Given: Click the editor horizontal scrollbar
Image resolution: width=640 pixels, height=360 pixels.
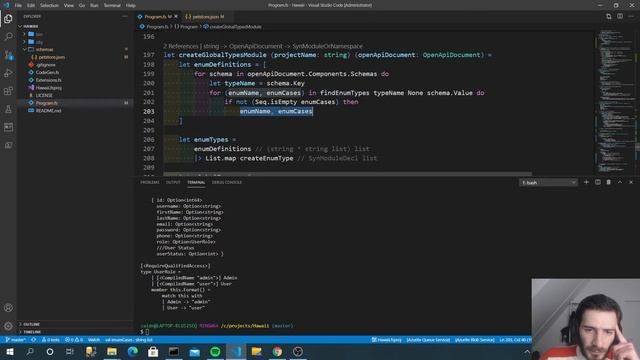Looking at the screenshot, I should 348,174.
